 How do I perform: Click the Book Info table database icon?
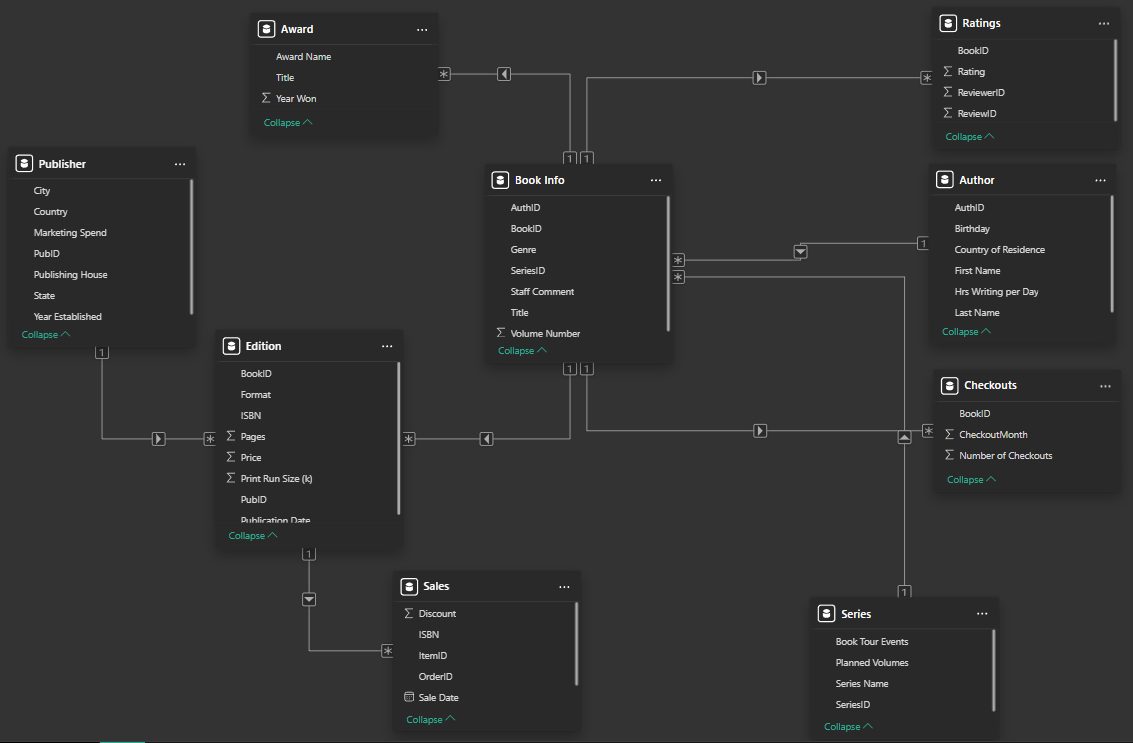pos(500,180)
